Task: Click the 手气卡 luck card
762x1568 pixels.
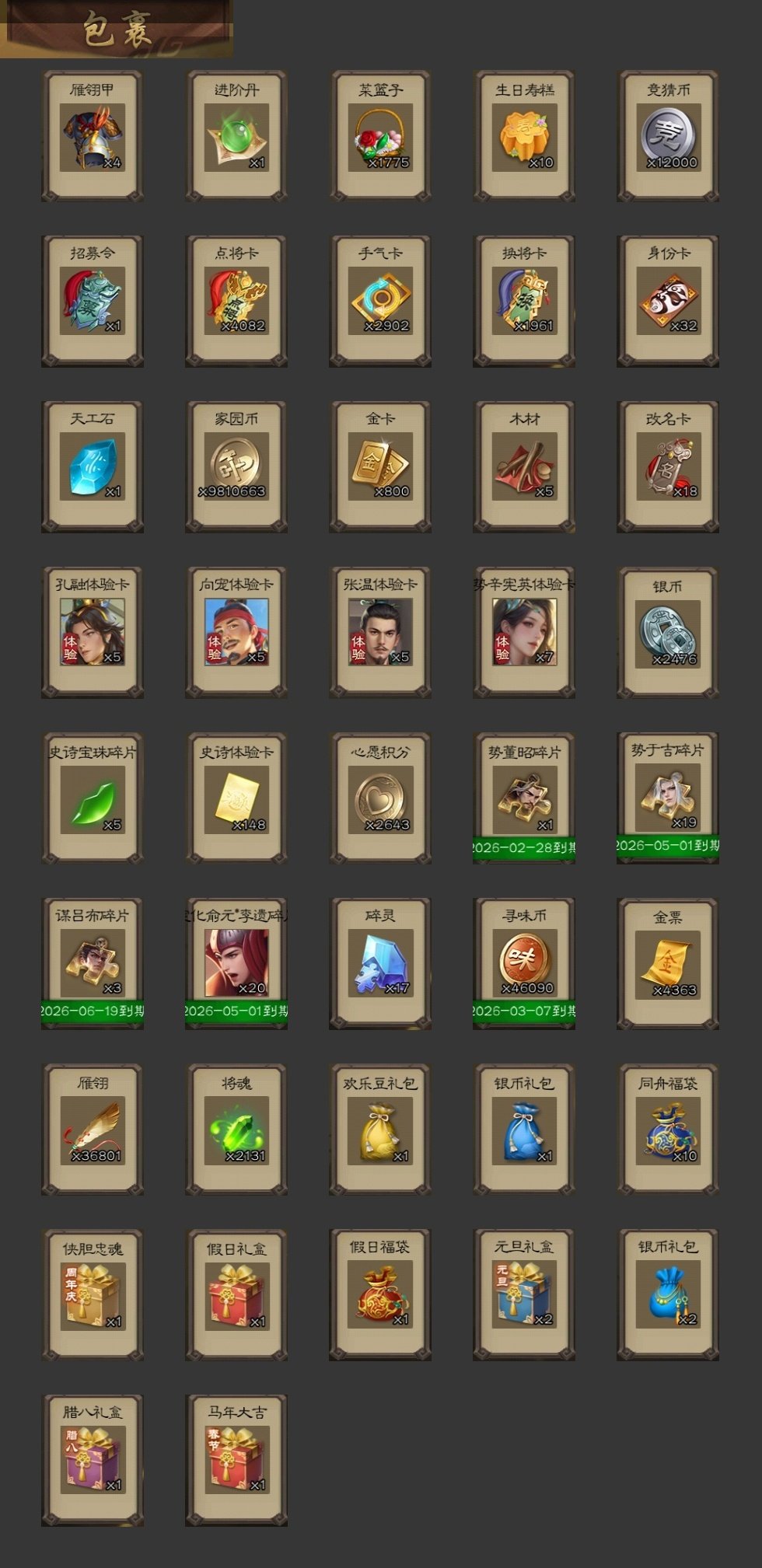Action: coord(380,301)
